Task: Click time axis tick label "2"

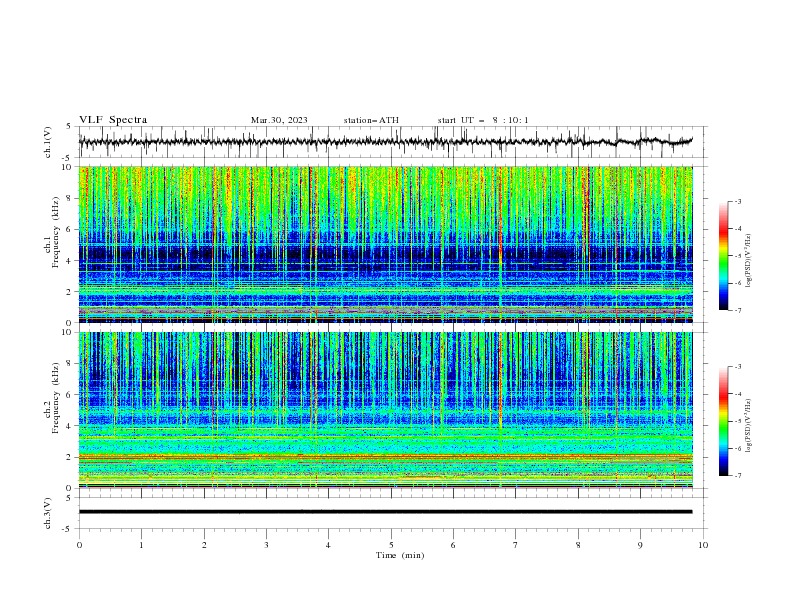Action: (x=204, y=545)
